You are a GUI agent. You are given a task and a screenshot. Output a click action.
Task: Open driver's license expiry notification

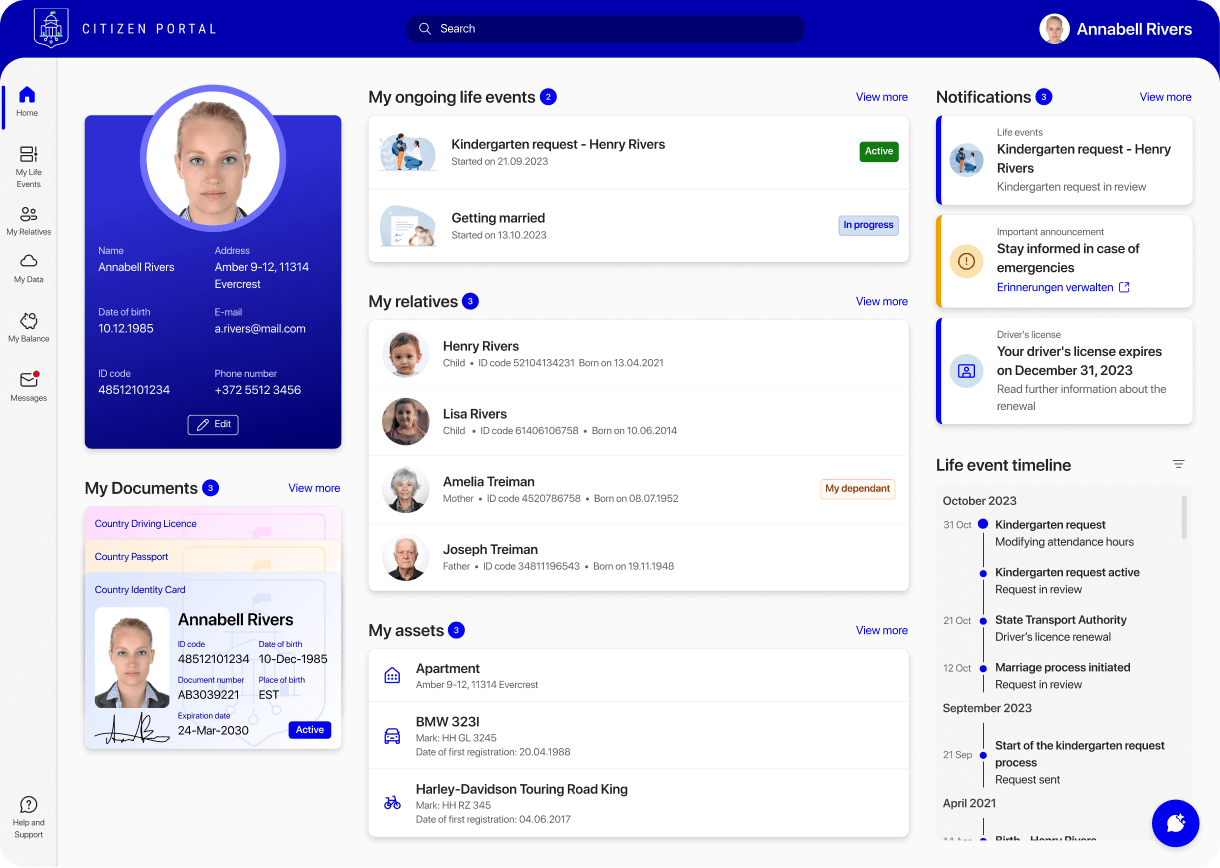1064,371
